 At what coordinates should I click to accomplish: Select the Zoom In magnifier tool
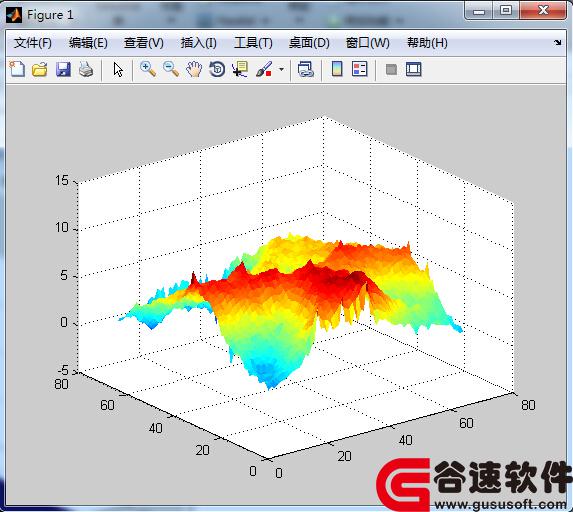click(148, 69)
